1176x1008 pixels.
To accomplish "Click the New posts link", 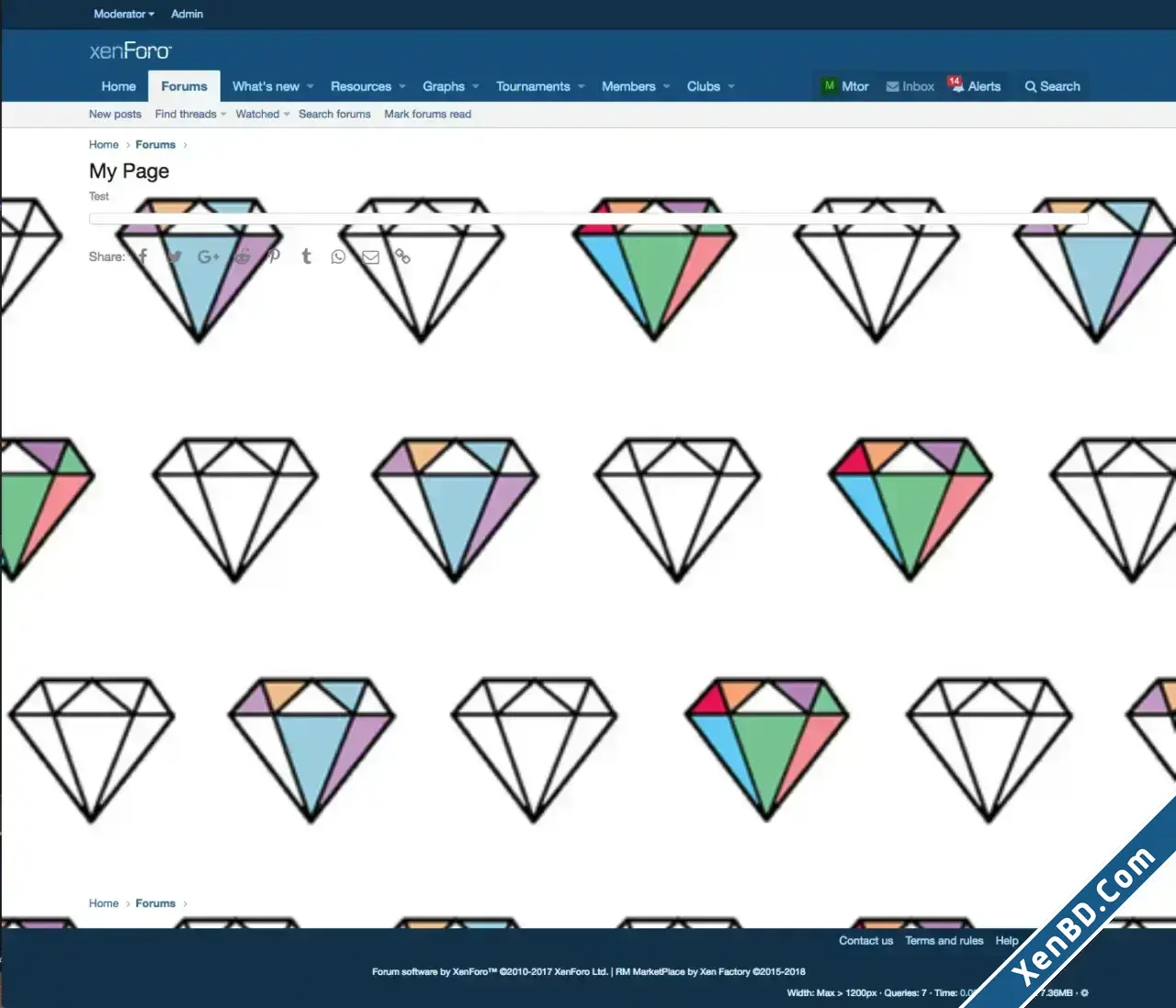I will coord(115,114).
